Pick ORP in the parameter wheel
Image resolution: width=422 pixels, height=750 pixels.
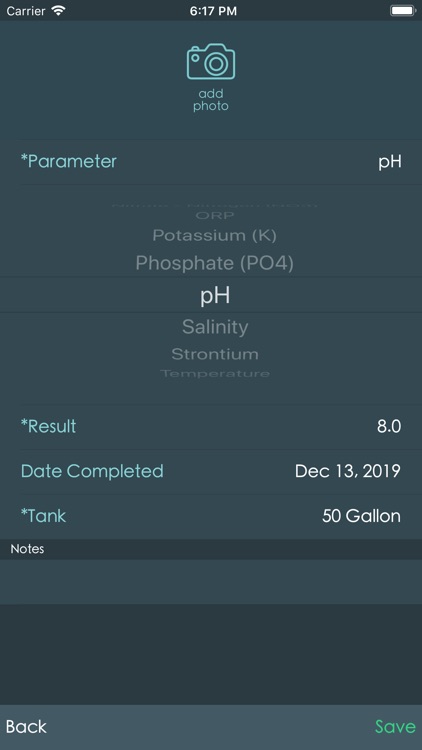click(x=215, y=216)
